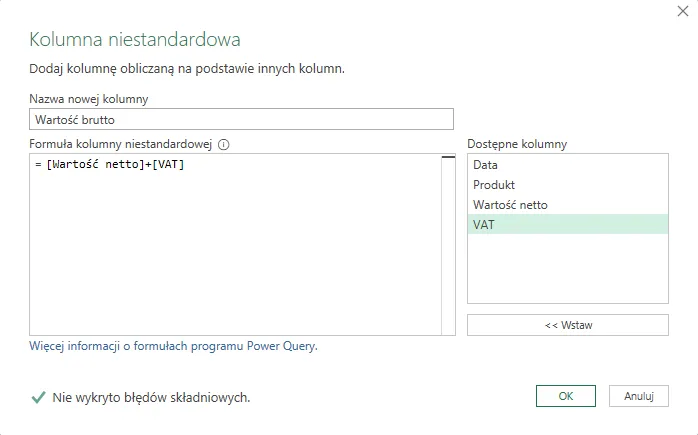698x435 pixels.
Task: Click the formula editor's vertical scrollbar
Action: click(x=448, y=245)
